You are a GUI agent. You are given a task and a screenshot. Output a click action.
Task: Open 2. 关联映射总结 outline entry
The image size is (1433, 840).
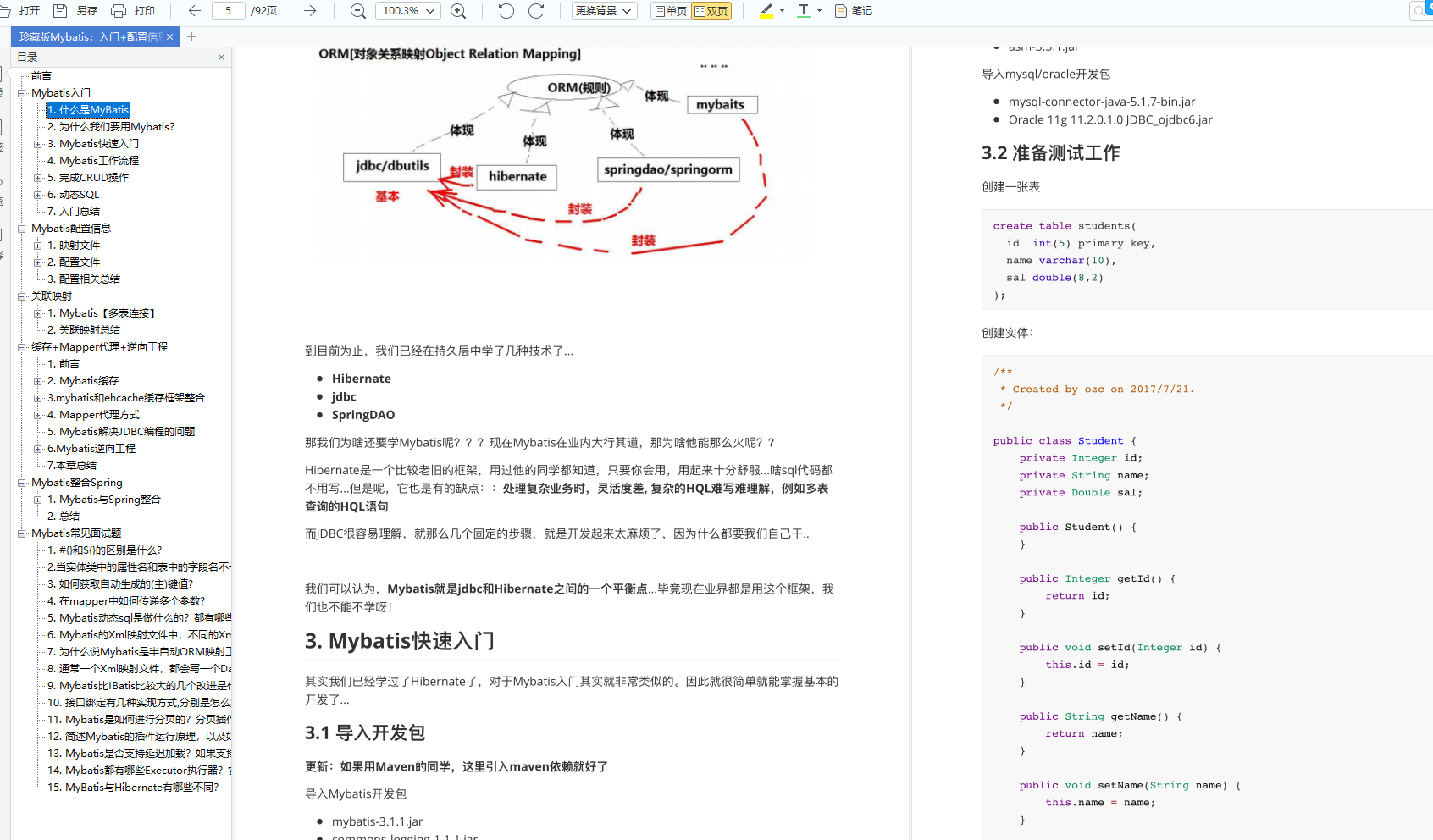coord(84,330)
